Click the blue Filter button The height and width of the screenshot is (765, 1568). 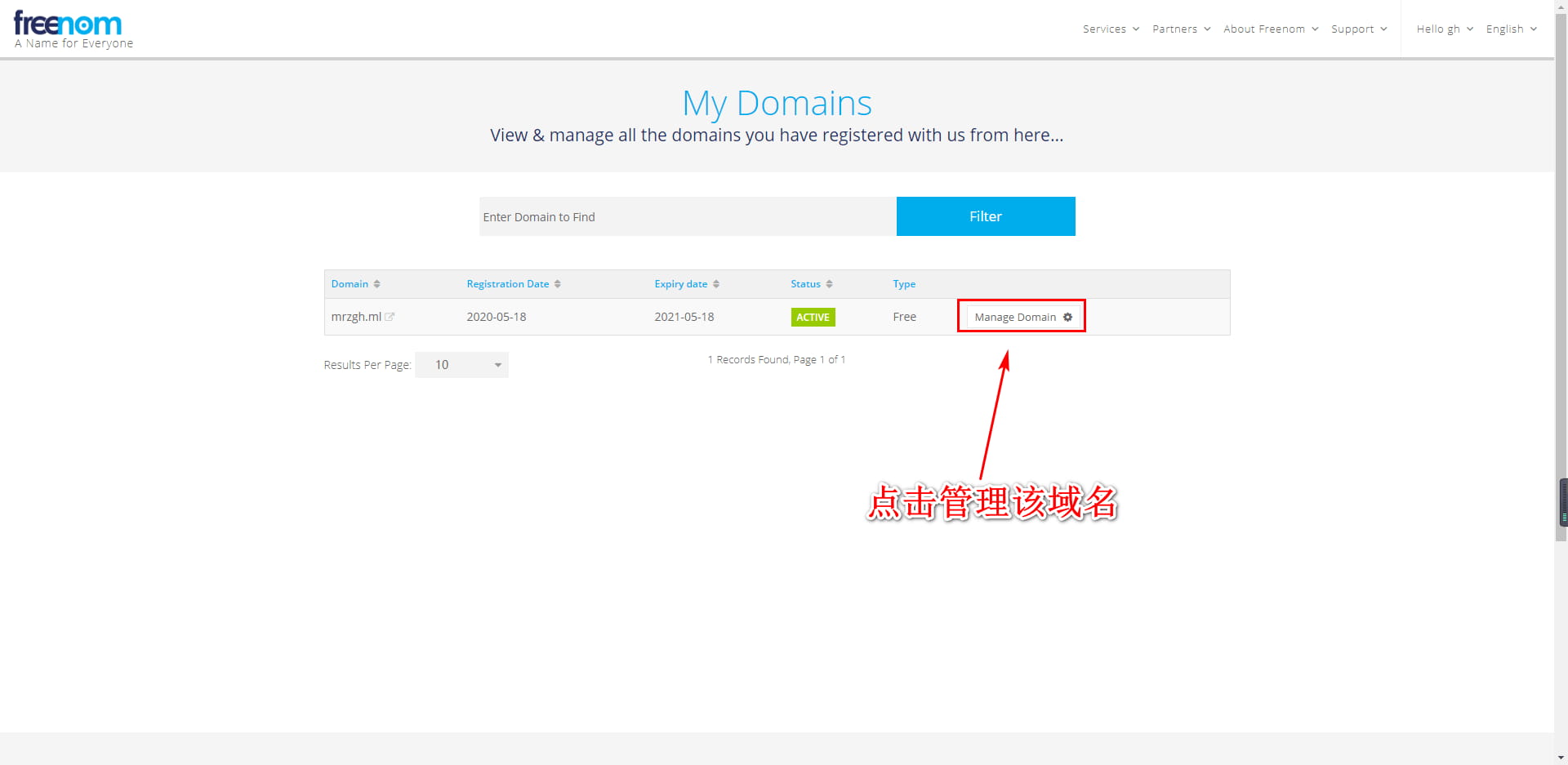[x=985, y=216]
